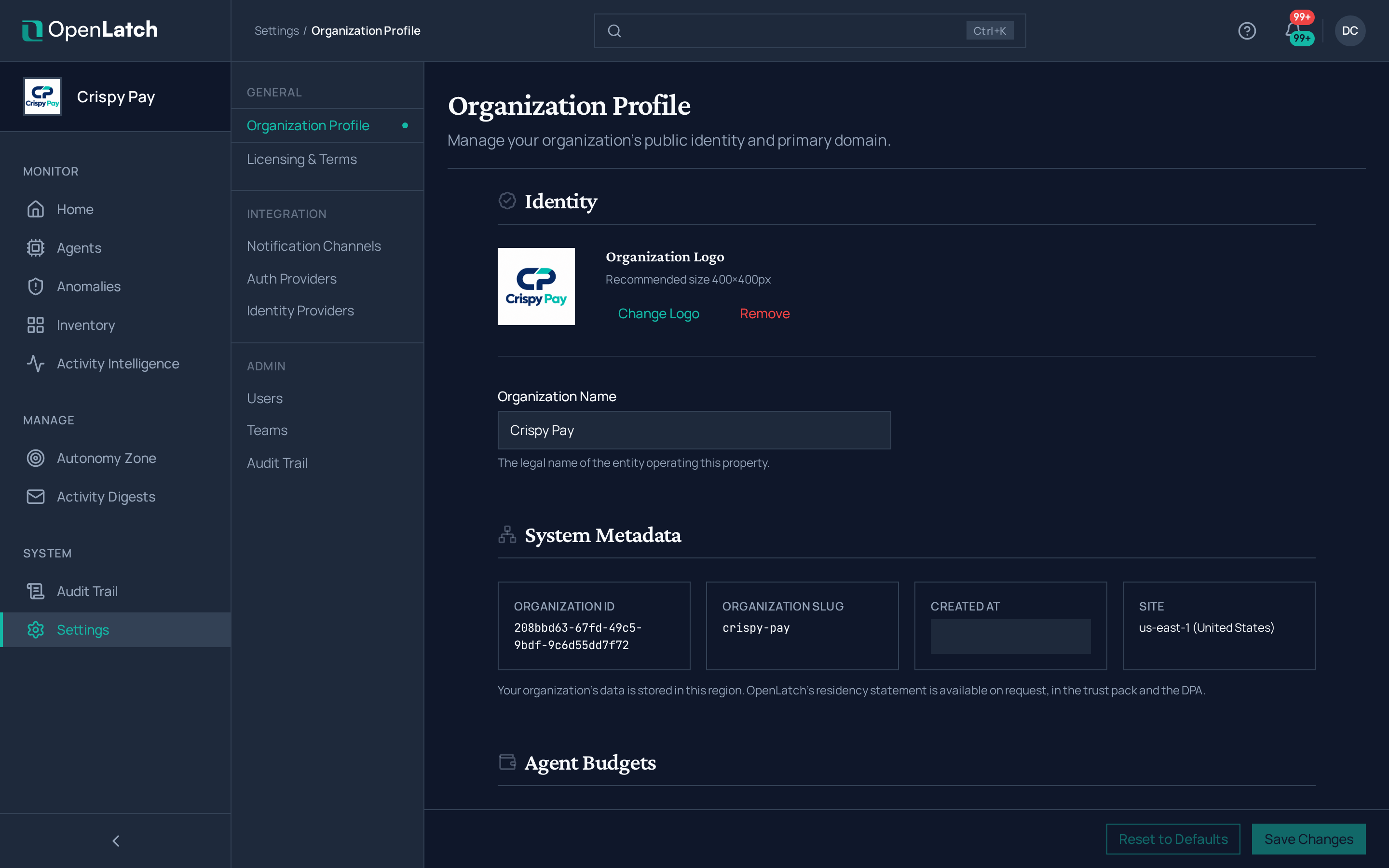1389x868 pixels.
Task: Select the crispy-pay slug text
Action: pos(756,628)
